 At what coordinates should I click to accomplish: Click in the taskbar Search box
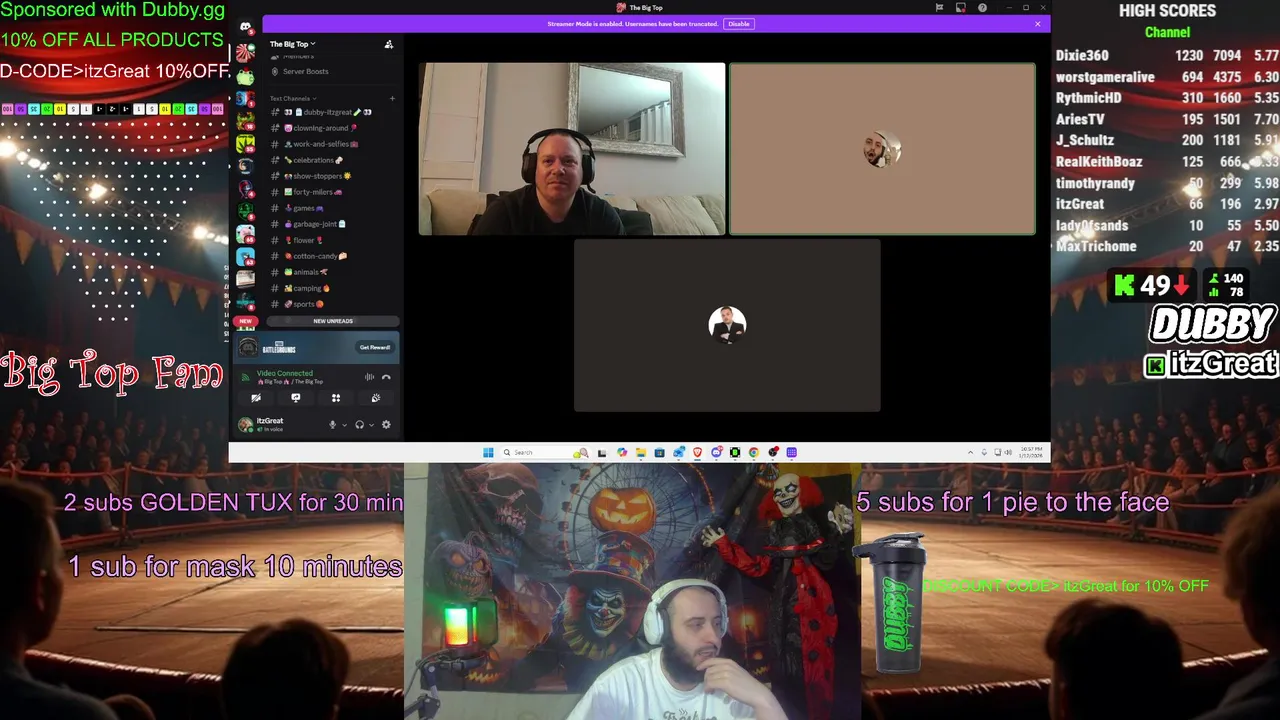(x=545, y=452)
